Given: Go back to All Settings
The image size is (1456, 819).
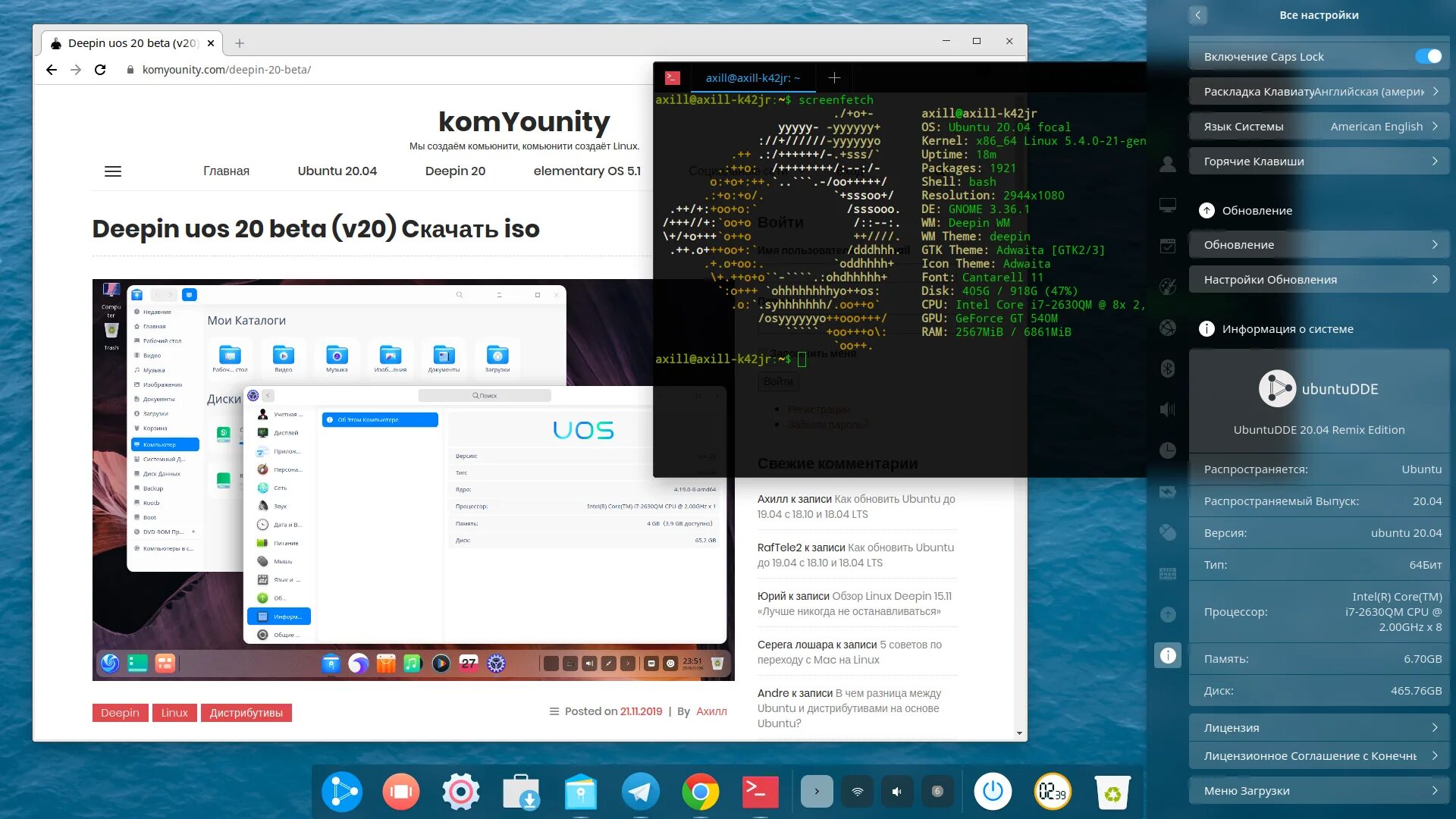Looking at the screenshot, I should [x=1198, y=15].
